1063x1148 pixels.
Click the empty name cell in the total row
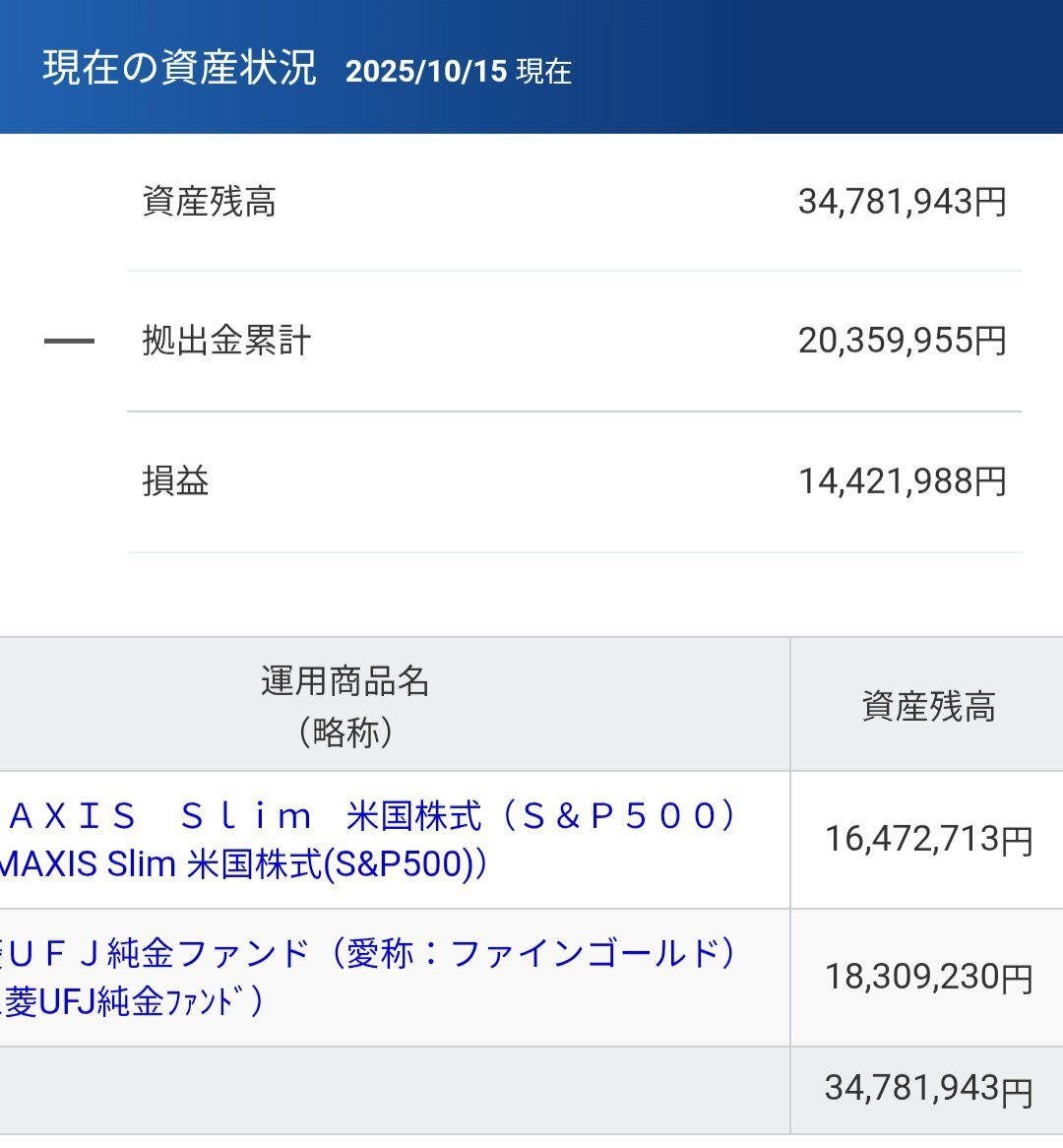(394, 1090)
